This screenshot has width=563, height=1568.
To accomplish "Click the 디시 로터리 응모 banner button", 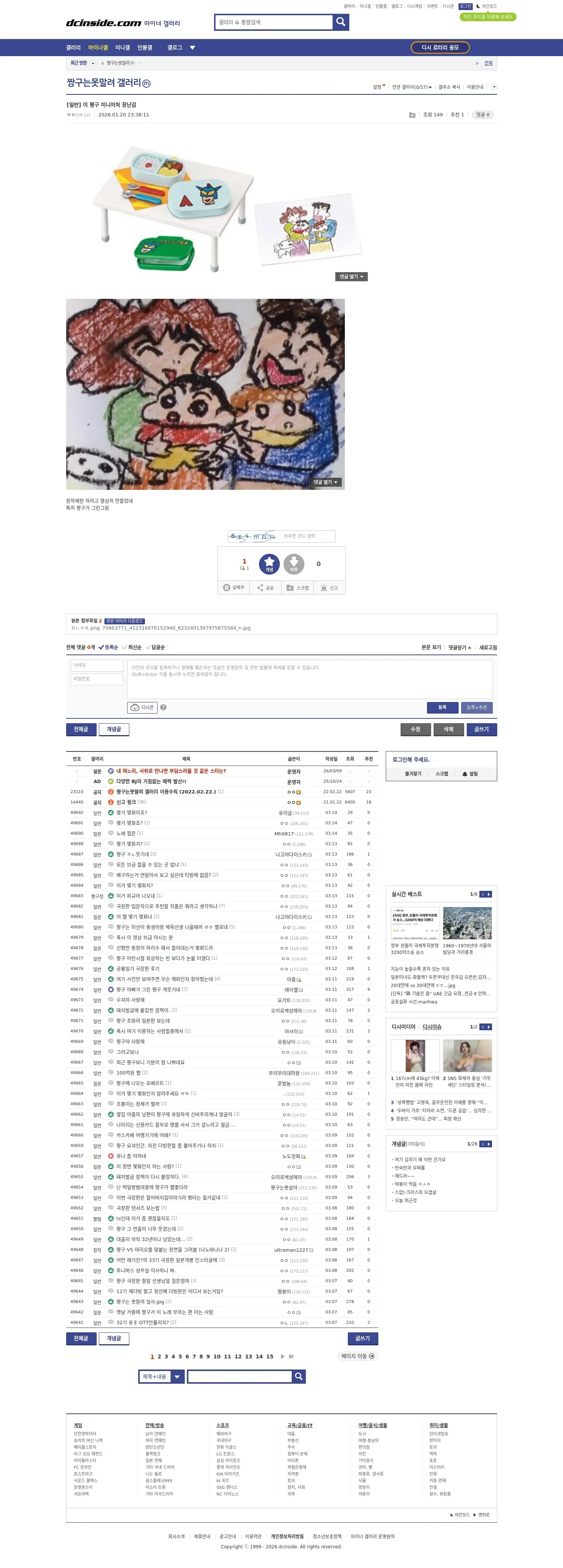I will point(440,48).
